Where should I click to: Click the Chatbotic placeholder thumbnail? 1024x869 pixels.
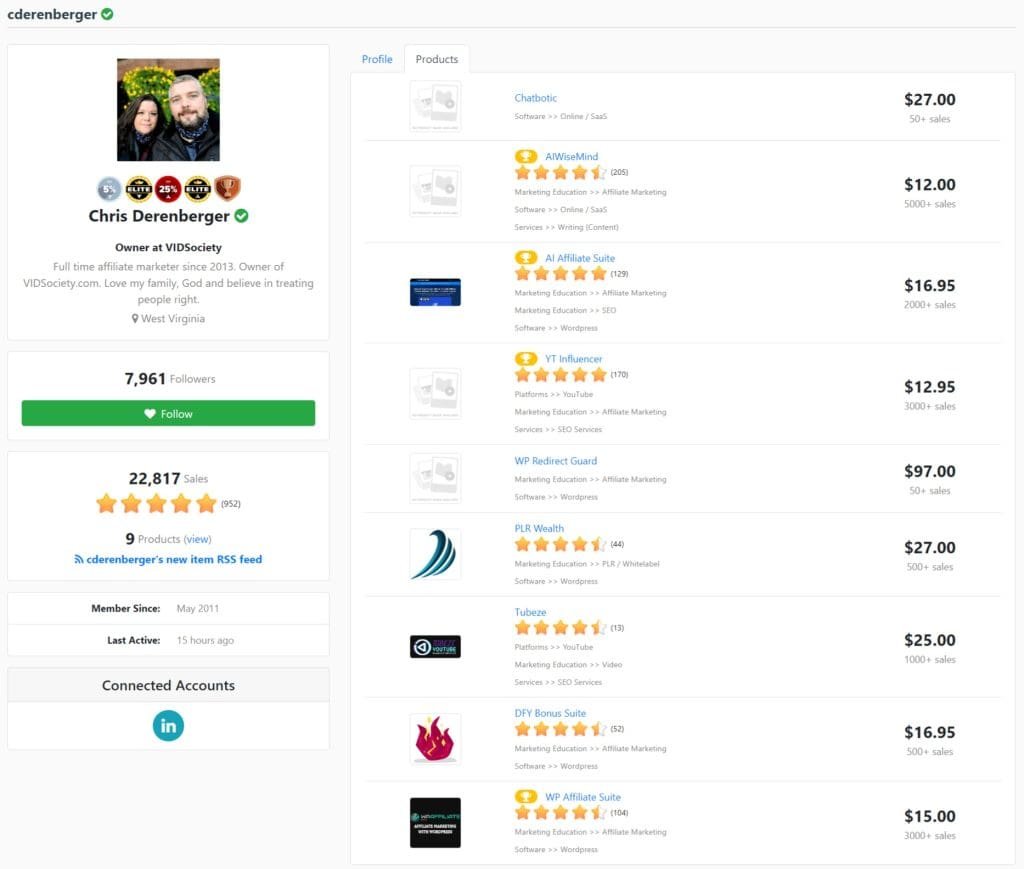[x=435, y=106]
